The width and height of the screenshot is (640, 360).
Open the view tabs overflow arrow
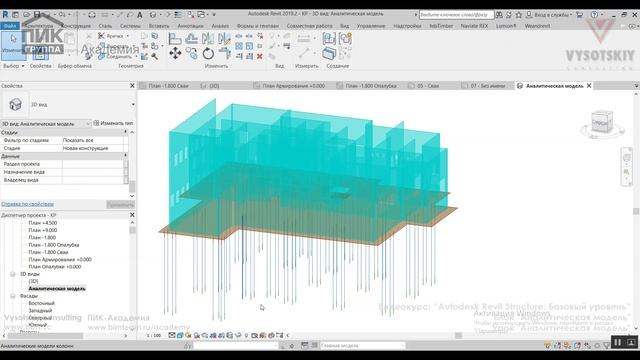click(636, 86)
